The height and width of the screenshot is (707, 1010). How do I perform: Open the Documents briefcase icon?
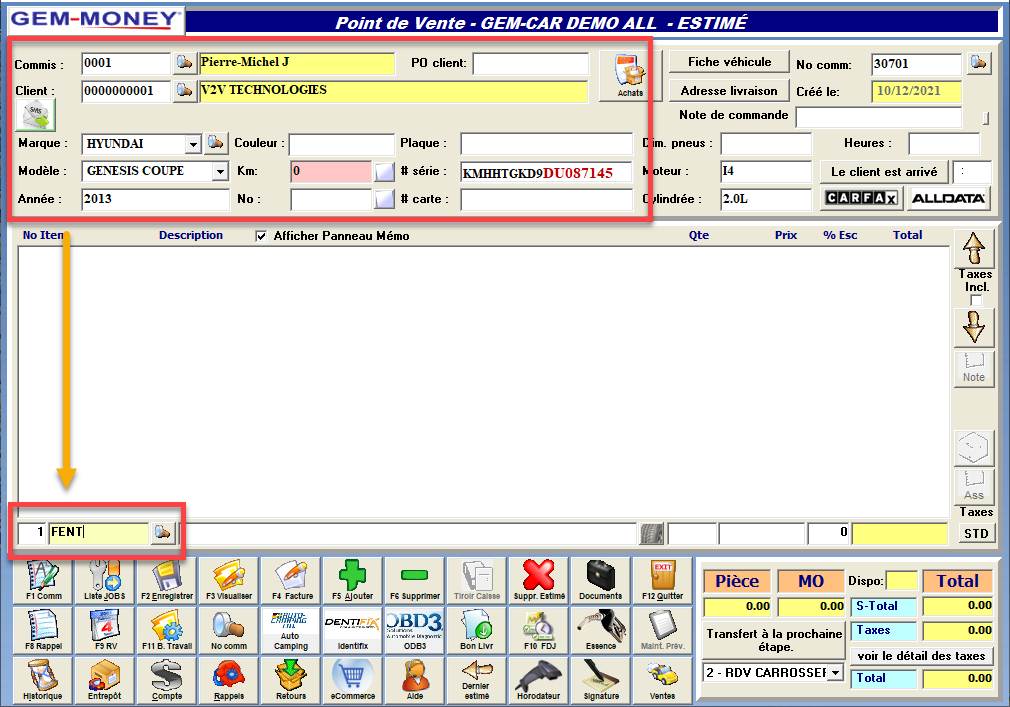tap(600, 580)
